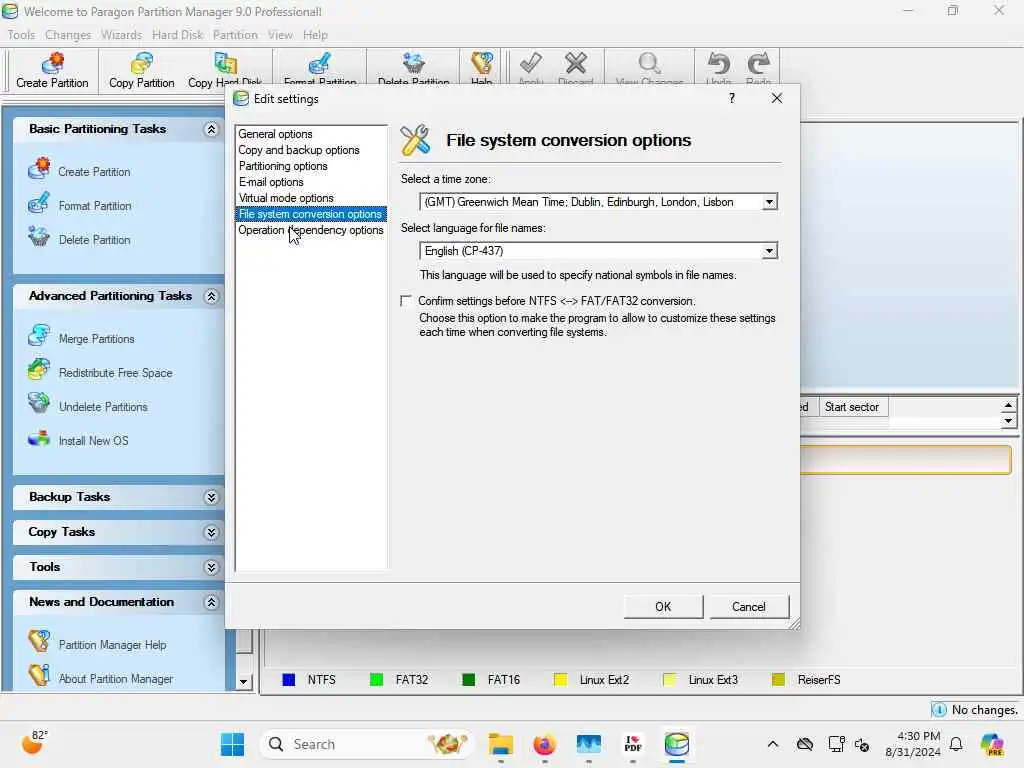
Task: Expand the Copy Tasks section
Action: (211, 533)
